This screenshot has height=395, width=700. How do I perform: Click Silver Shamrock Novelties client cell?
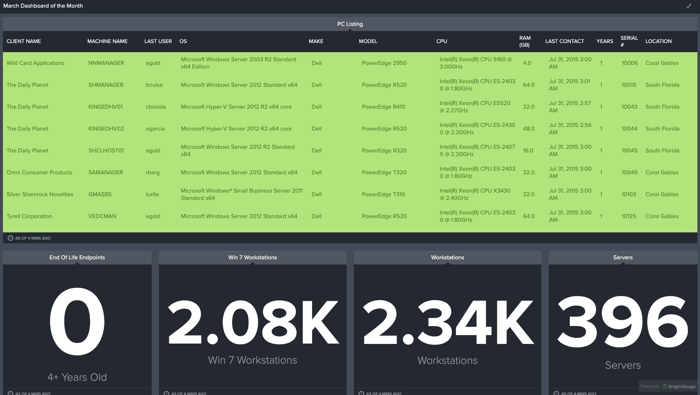point(40,194)
